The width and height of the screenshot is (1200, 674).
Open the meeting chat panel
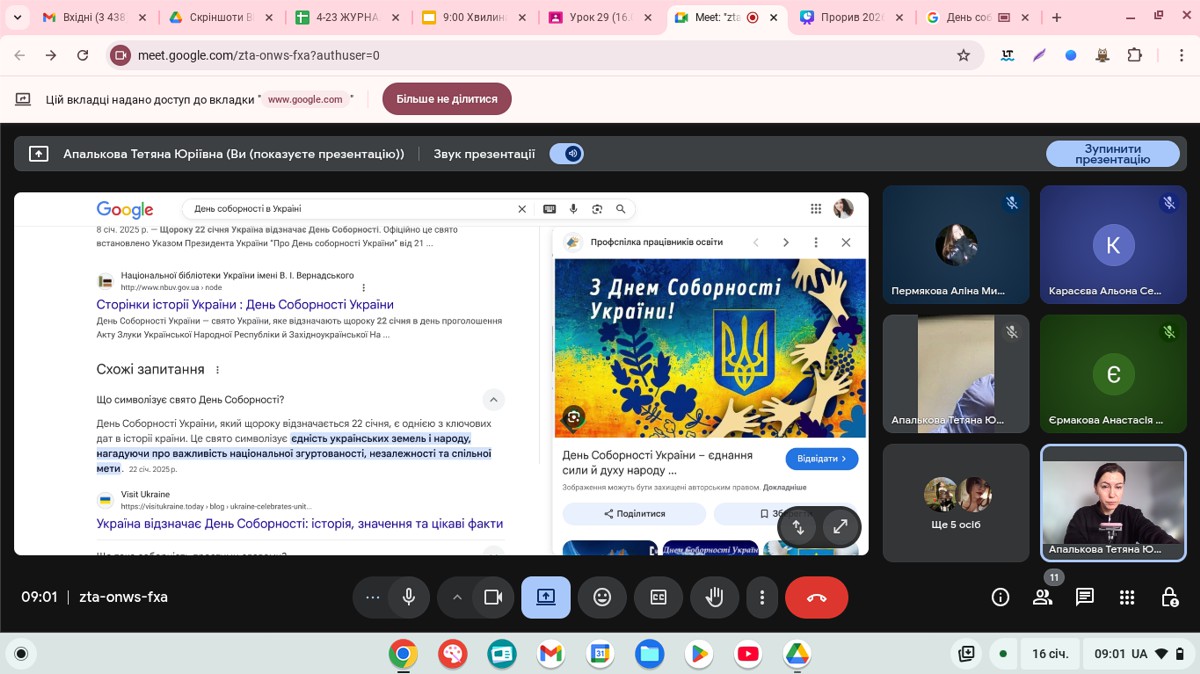(1084, 597)
